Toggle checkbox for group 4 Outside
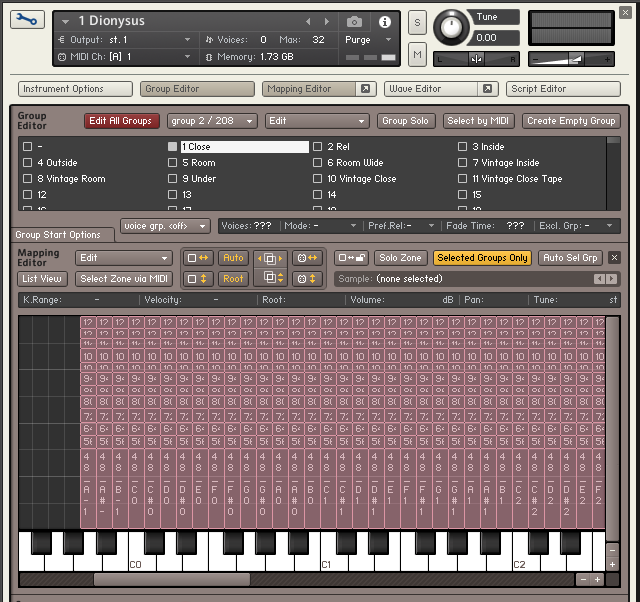Image resolution: width=640 pixels, height=602 pixels. [x=27, y=162]
